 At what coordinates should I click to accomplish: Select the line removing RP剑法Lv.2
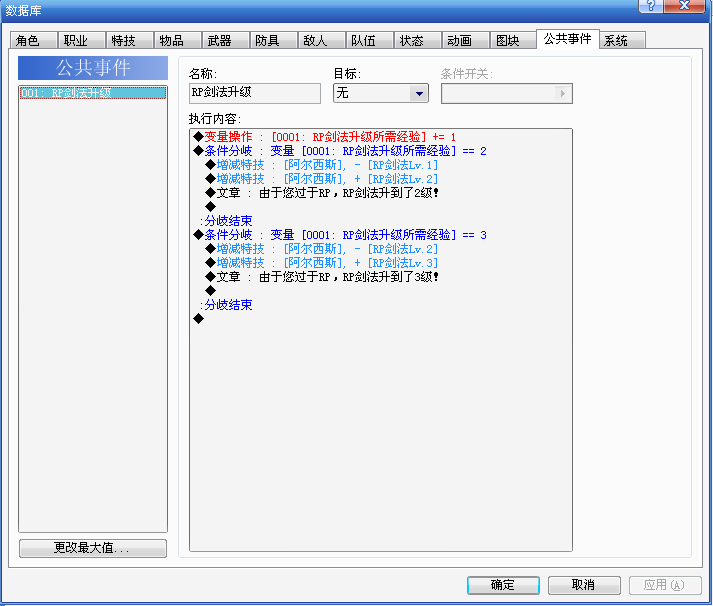tap(321, 249)
